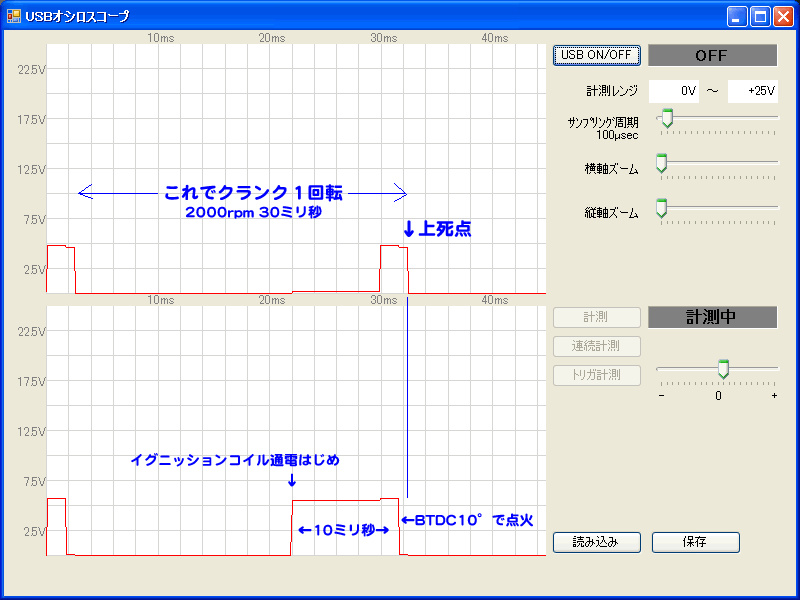This screenshot has height=600, width=800.
Task: Click the USB ON/OFF button
Action: coord(596,55)
